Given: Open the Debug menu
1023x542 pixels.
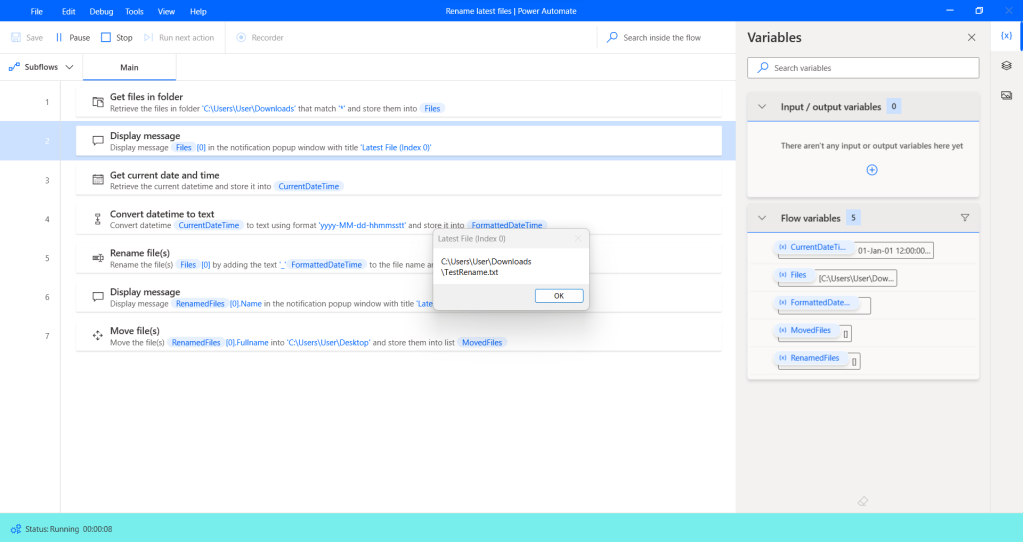Looking at the screenshot, I should tap(101, 11).
